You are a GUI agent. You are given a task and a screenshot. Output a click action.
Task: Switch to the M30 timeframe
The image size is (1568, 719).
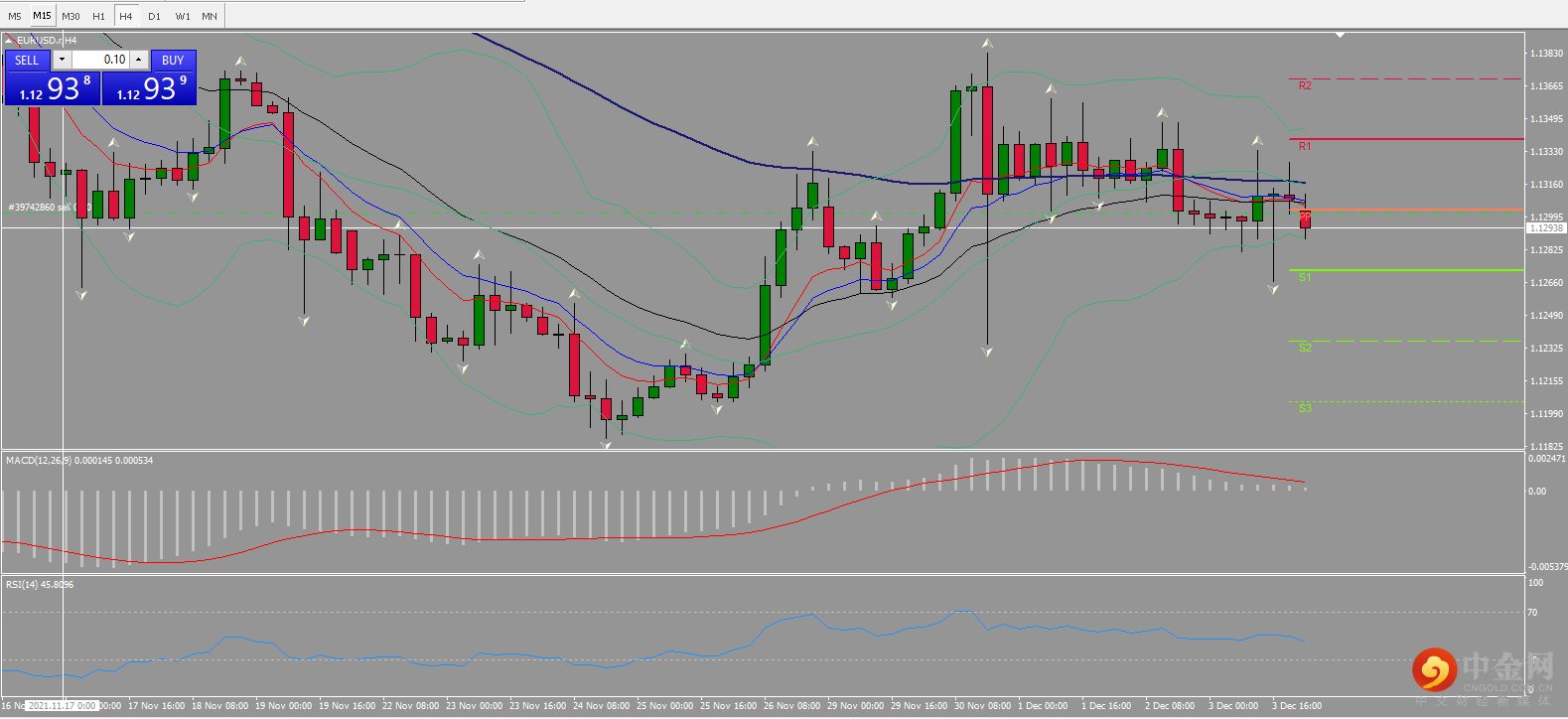[71, 16]
